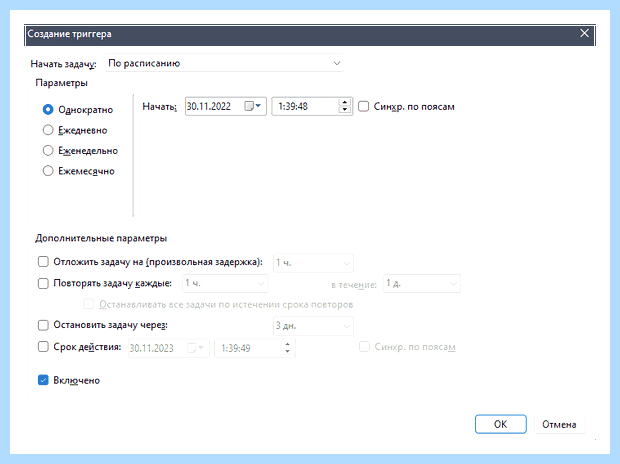
Task: Open the random delay 1 ч. dropdown
Action: click(x=313, y=263)
